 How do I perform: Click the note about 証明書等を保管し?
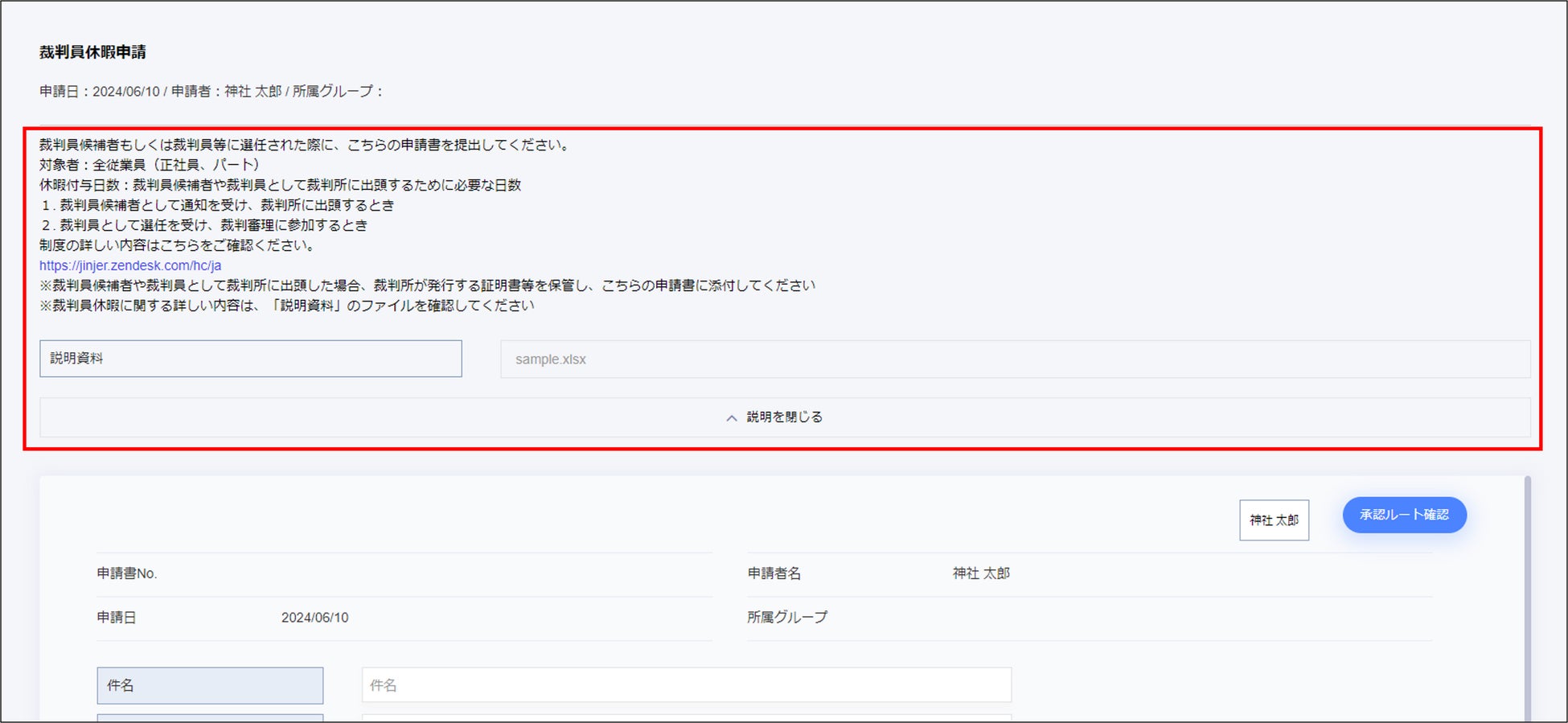click(428, 286)
